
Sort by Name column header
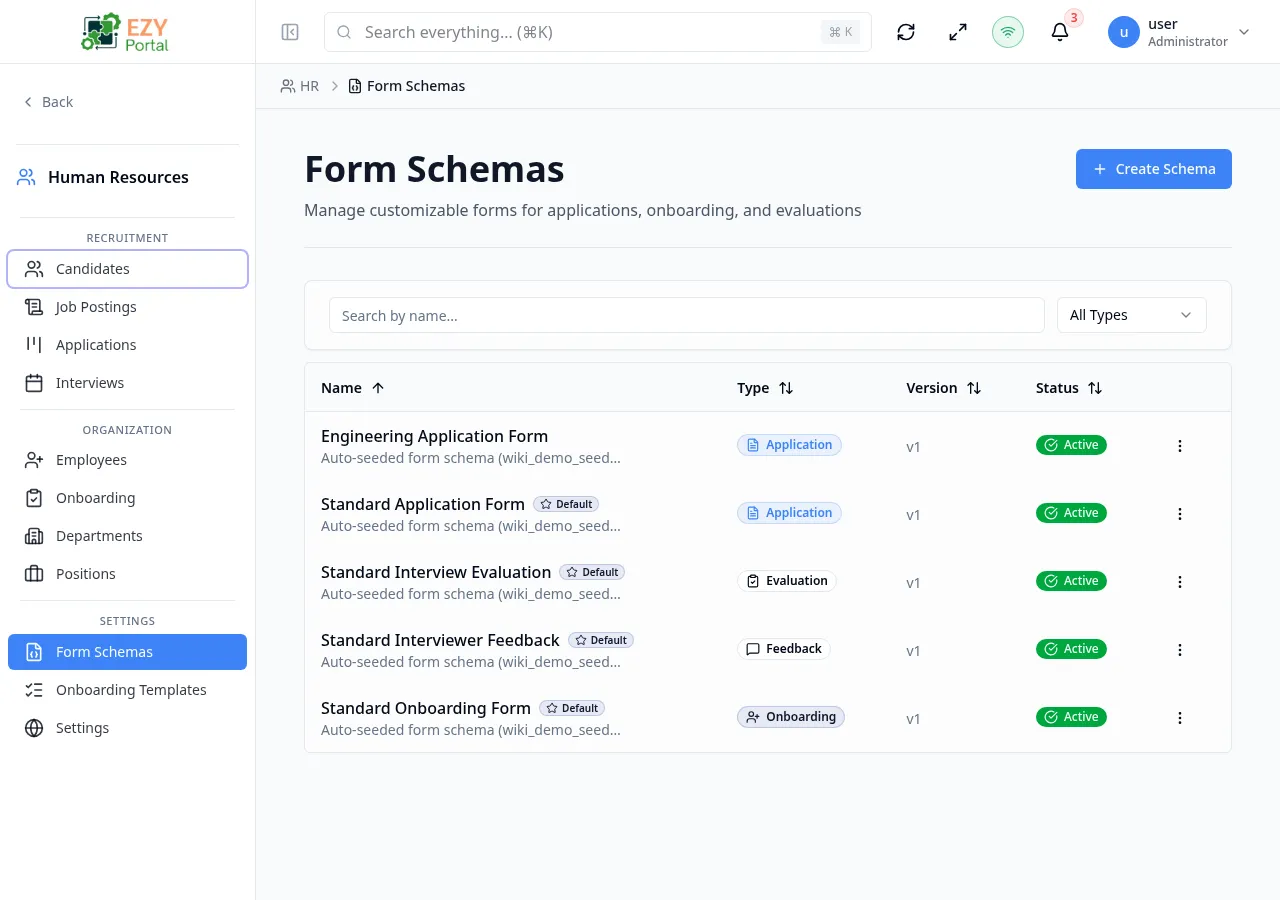click(x=353, y=388)
